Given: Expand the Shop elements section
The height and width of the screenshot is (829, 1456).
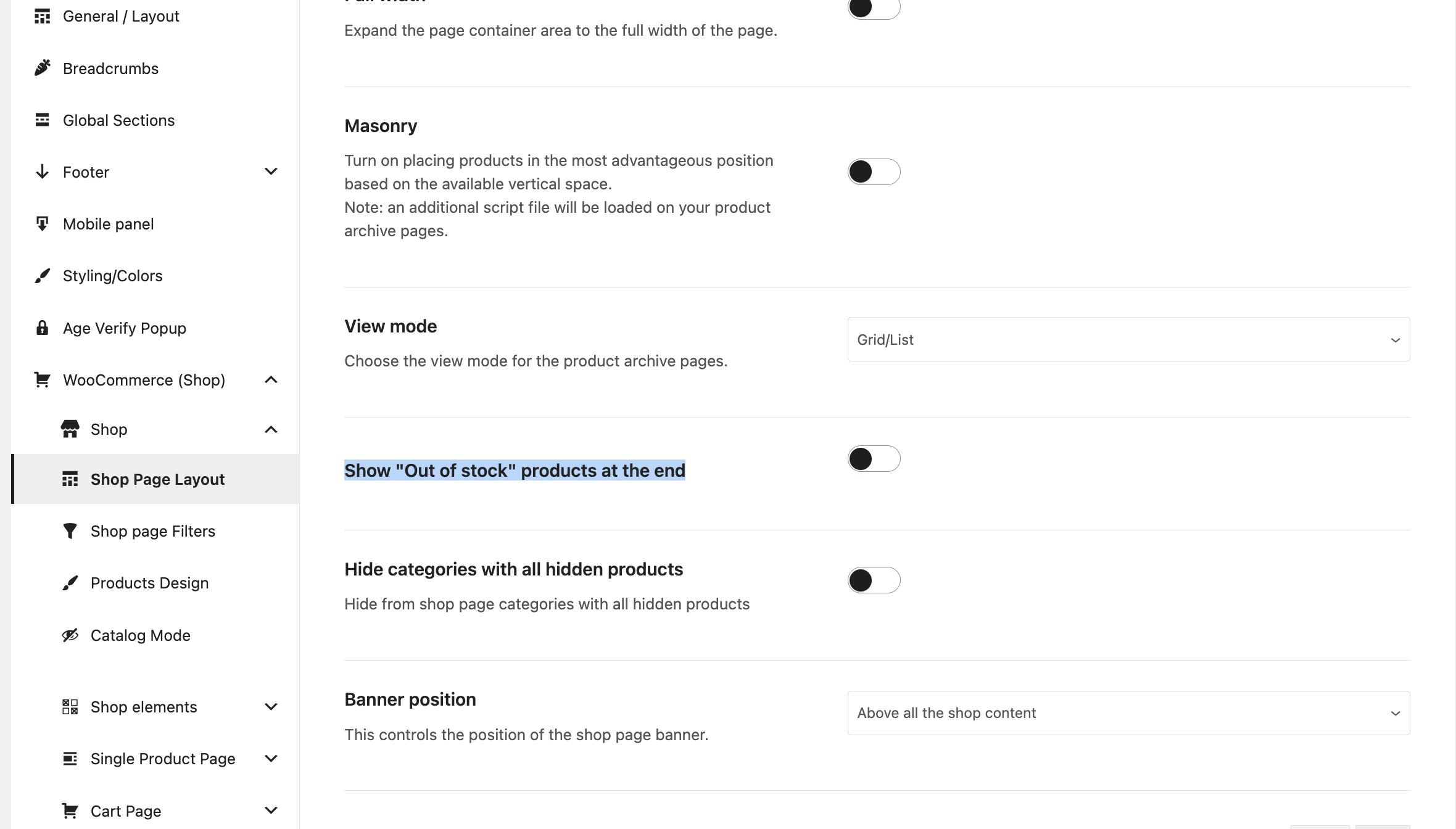Looking at the screenshot, I should tap(271, 707).
